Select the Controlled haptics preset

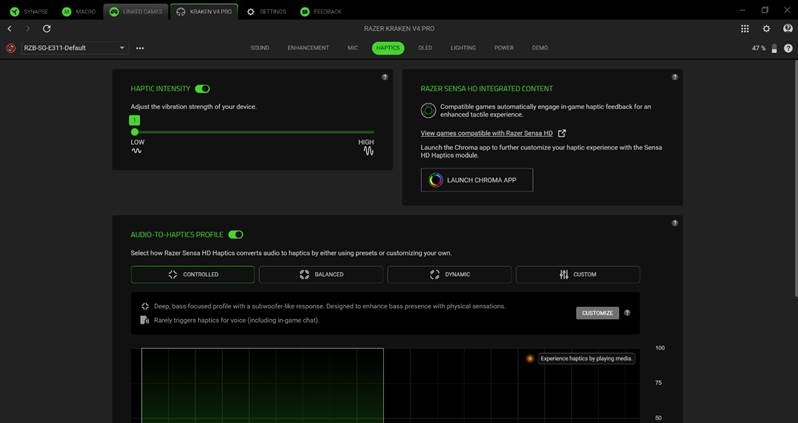(x=193, y=274)
